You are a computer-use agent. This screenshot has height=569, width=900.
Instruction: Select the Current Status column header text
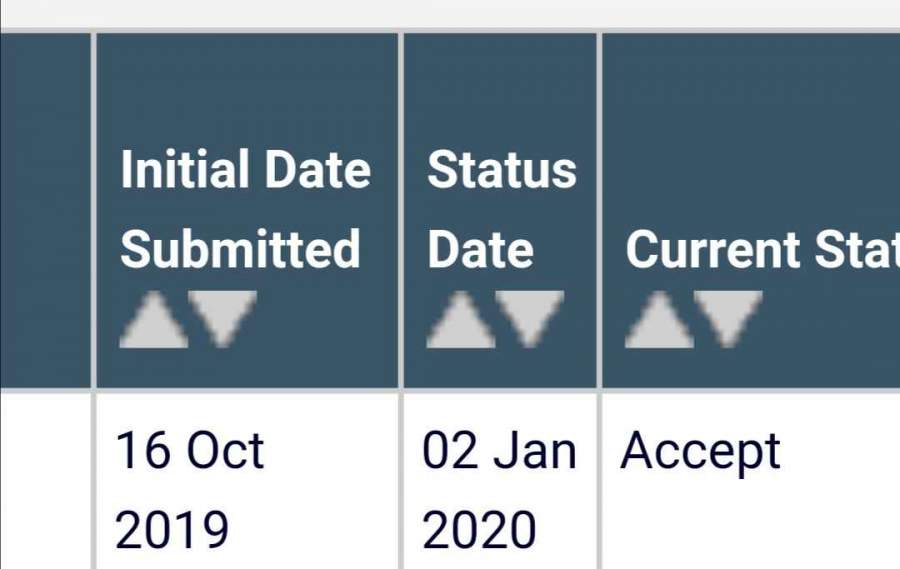pyautogui.click(x=762, y=250)
